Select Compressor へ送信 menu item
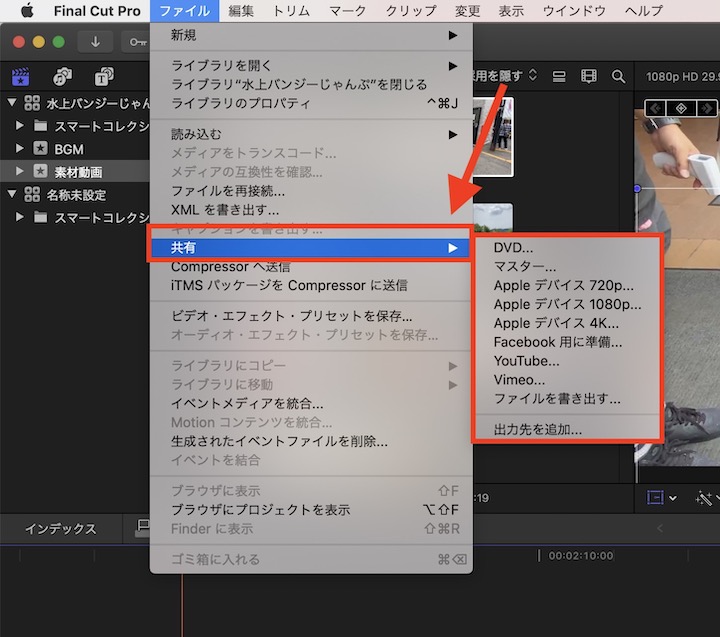 pos(311,267)
